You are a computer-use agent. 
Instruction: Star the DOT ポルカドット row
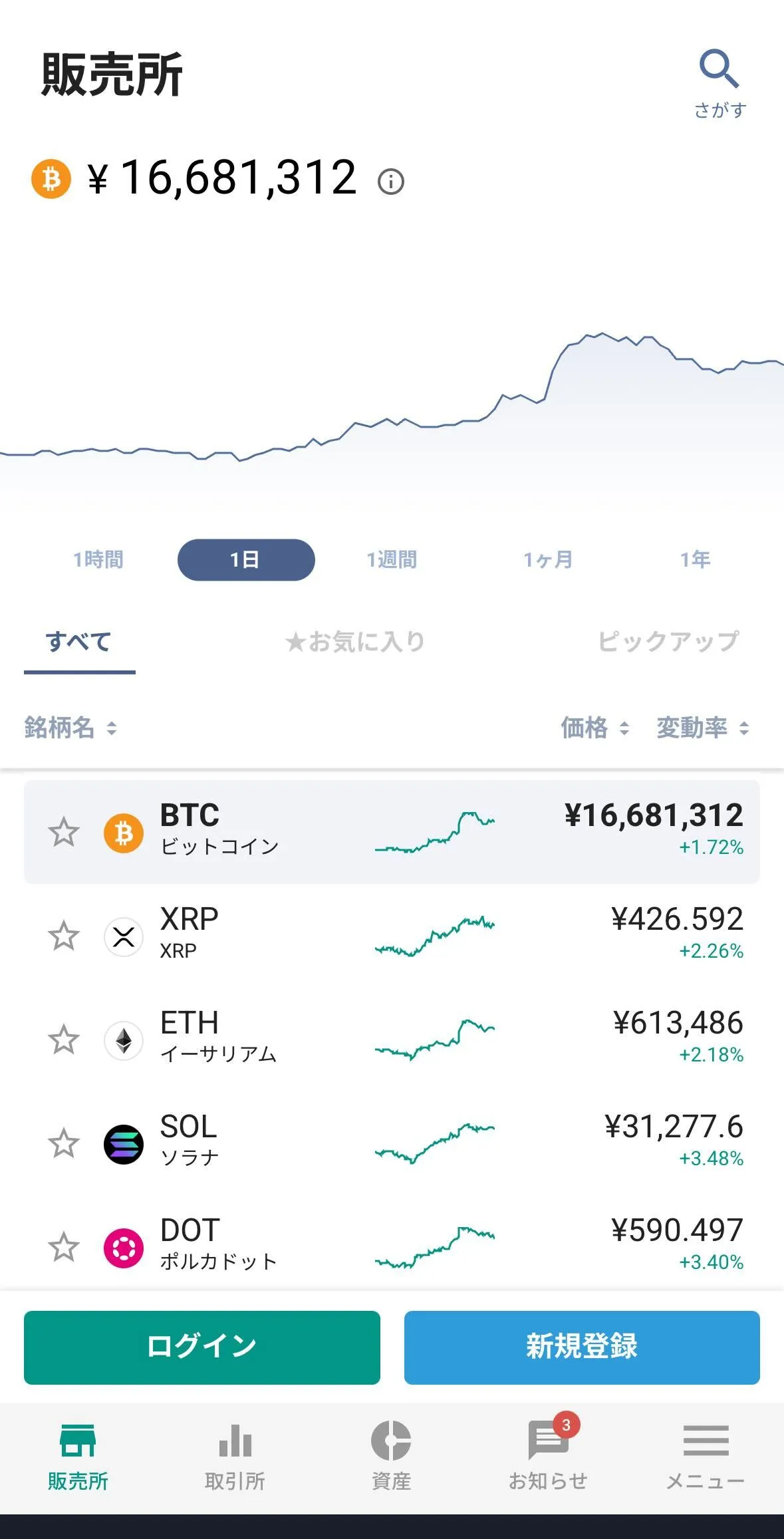click(64, 1247)
